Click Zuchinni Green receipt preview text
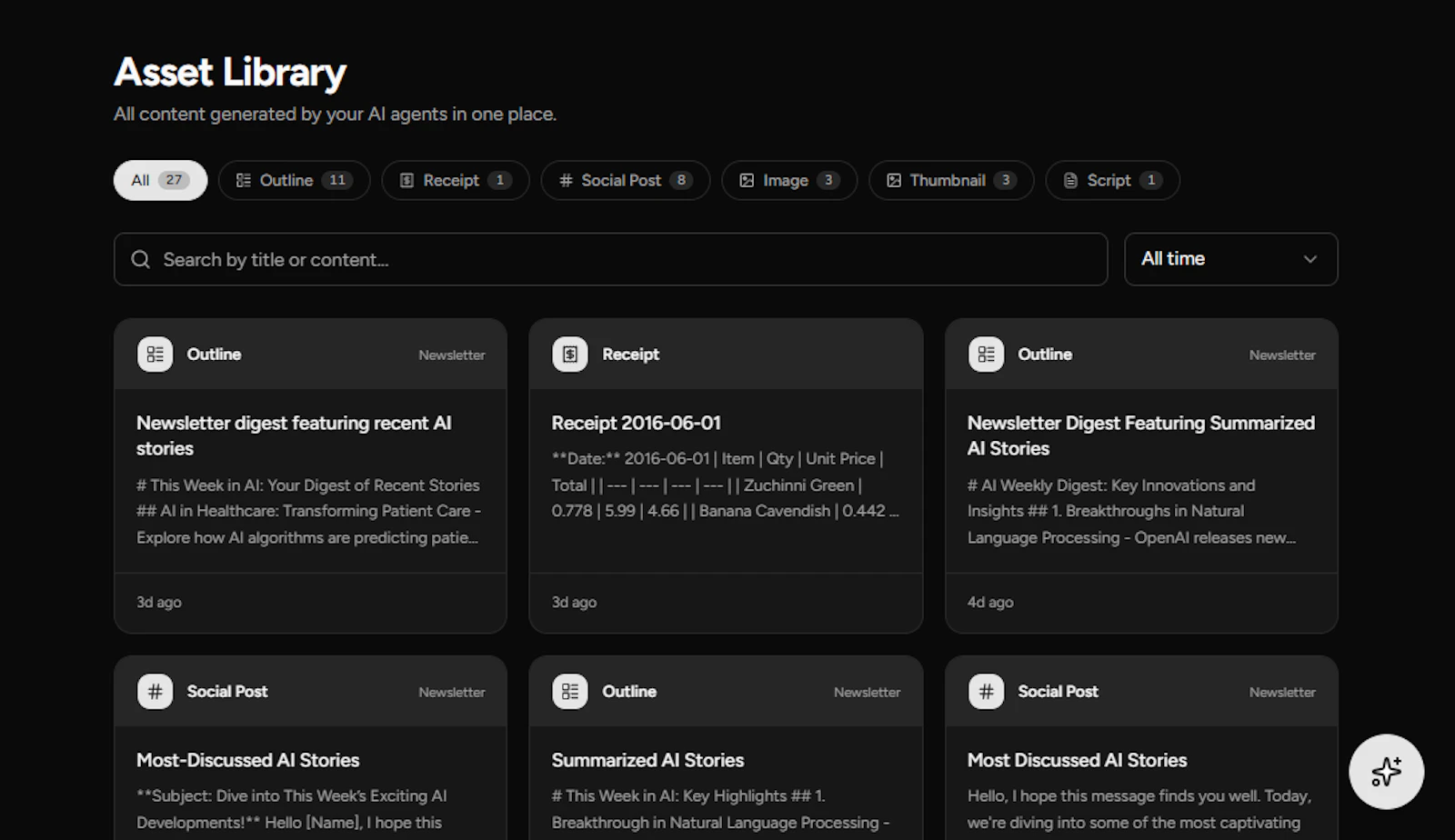 click(725, 485)
